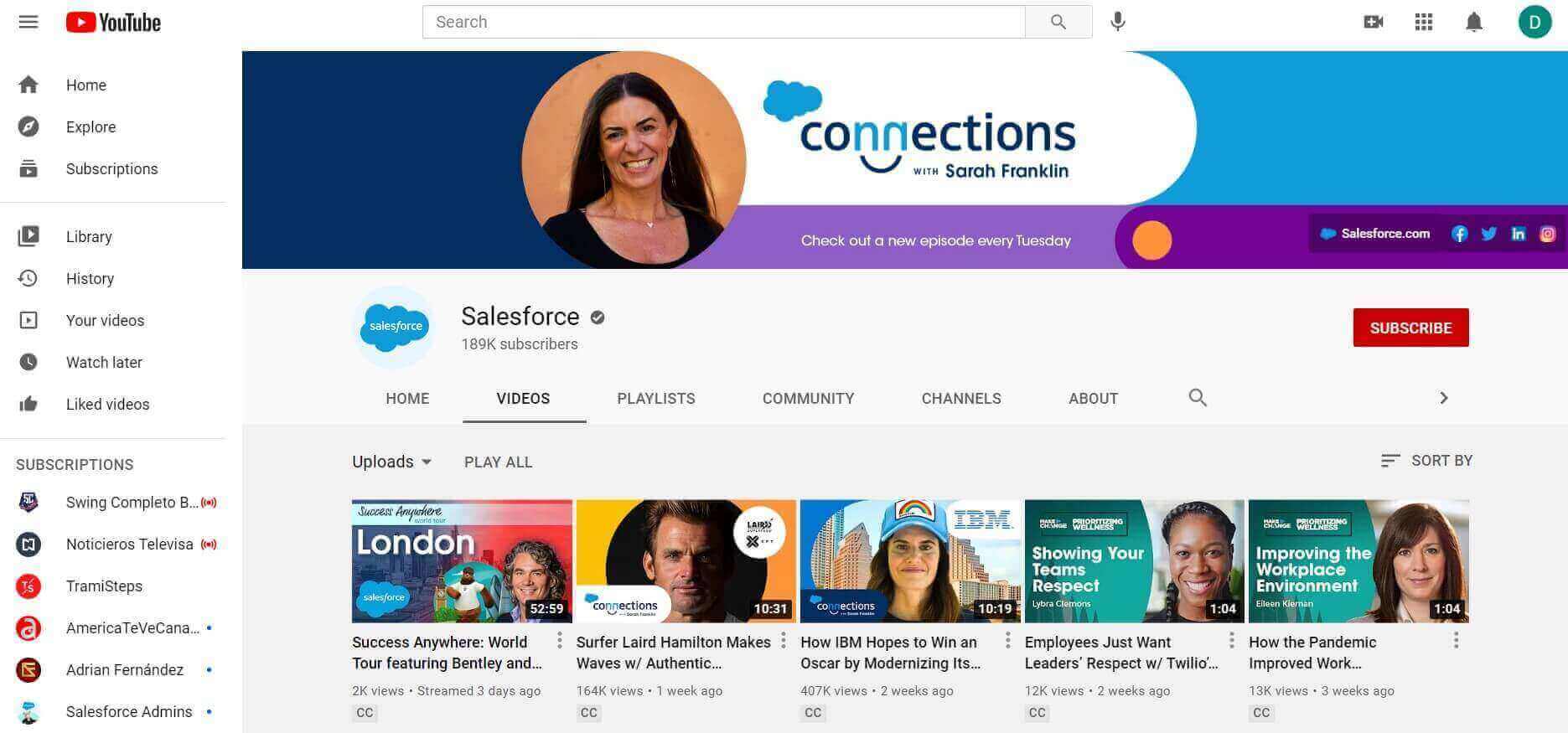Click the red Subscribe button
1568x733 pixels.
(x=1410, y=328)
